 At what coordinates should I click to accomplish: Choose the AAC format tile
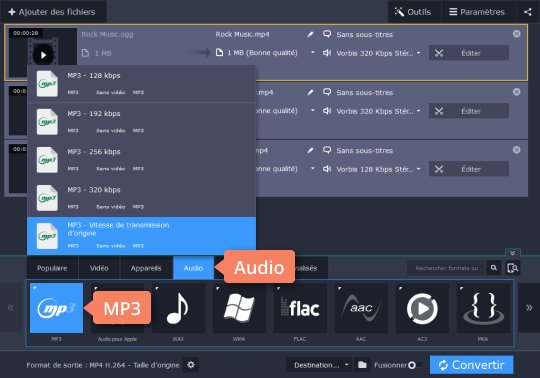click(361, 308)
